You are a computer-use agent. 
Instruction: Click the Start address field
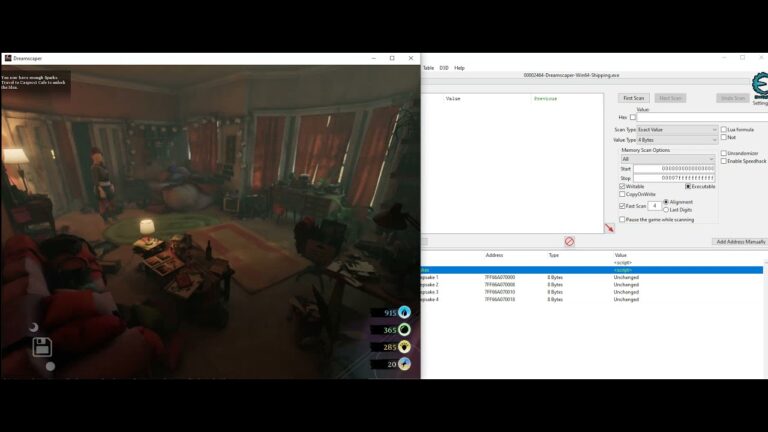click(674, 168)
